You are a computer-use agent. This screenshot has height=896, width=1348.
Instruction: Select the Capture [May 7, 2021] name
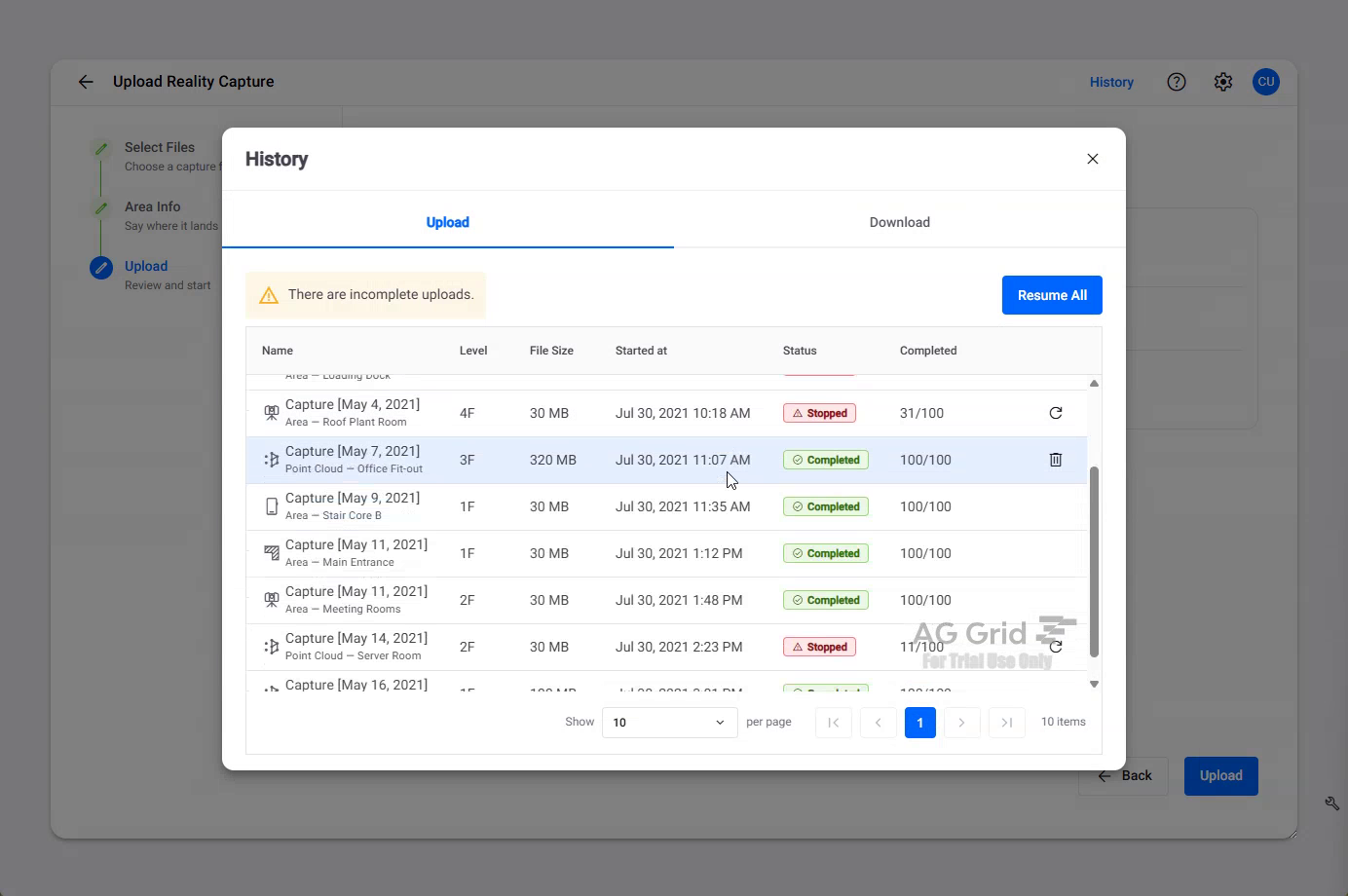353,451
